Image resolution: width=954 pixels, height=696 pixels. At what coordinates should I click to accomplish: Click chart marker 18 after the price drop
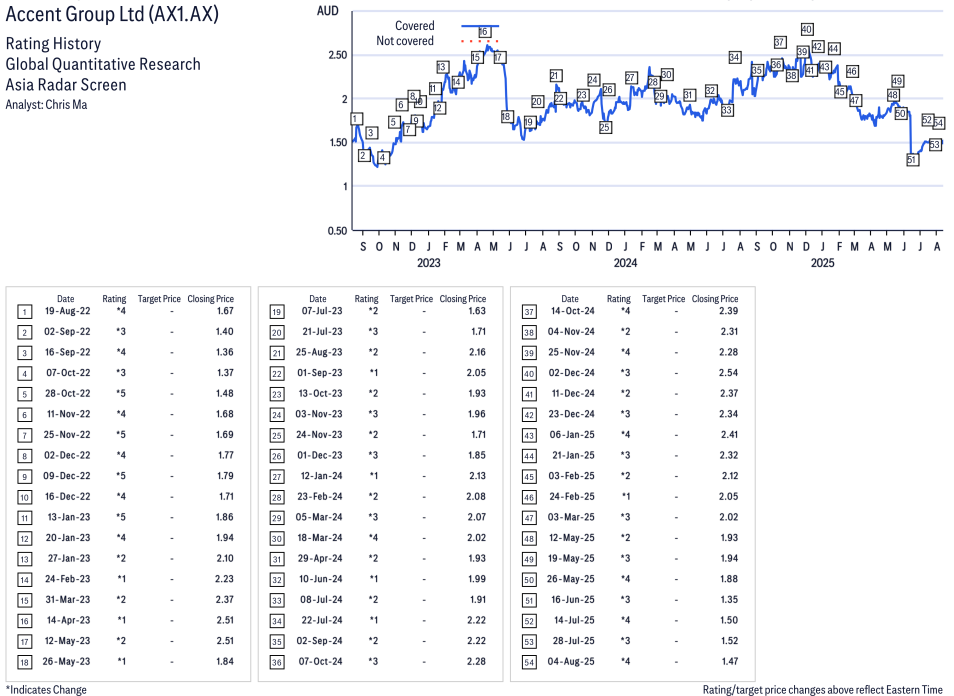(507, 116)
